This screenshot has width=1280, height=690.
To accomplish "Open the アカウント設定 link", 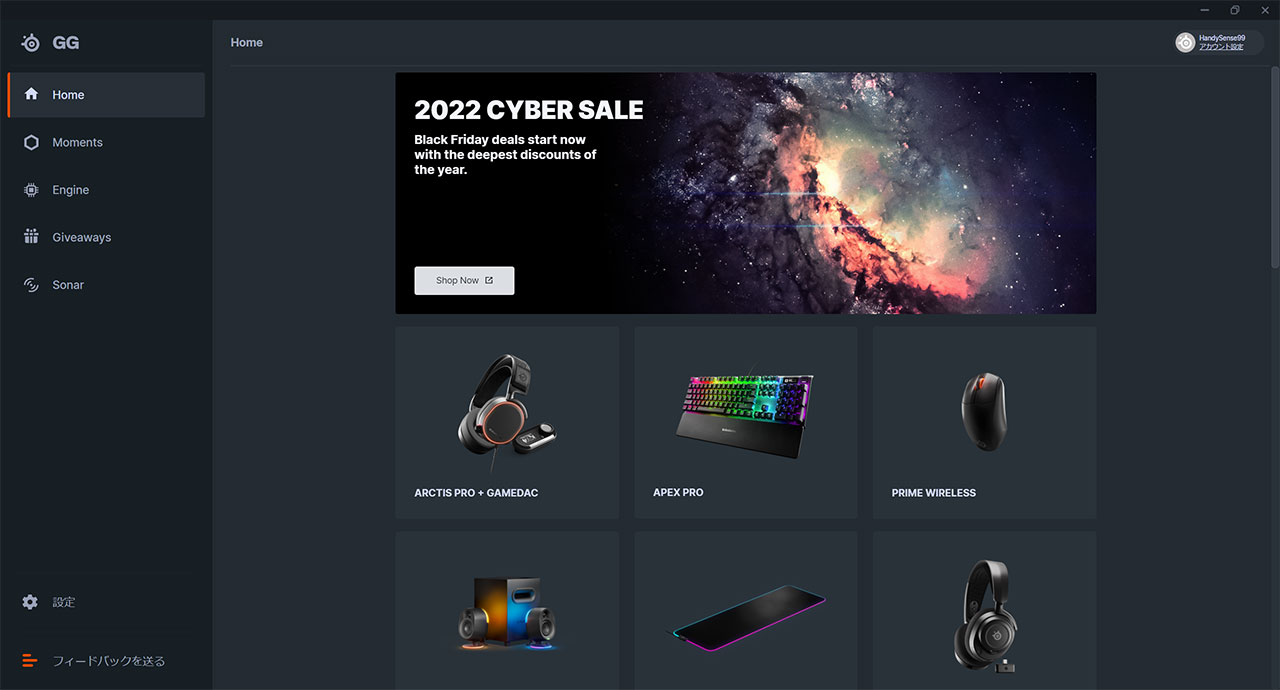I will 1221,47.
